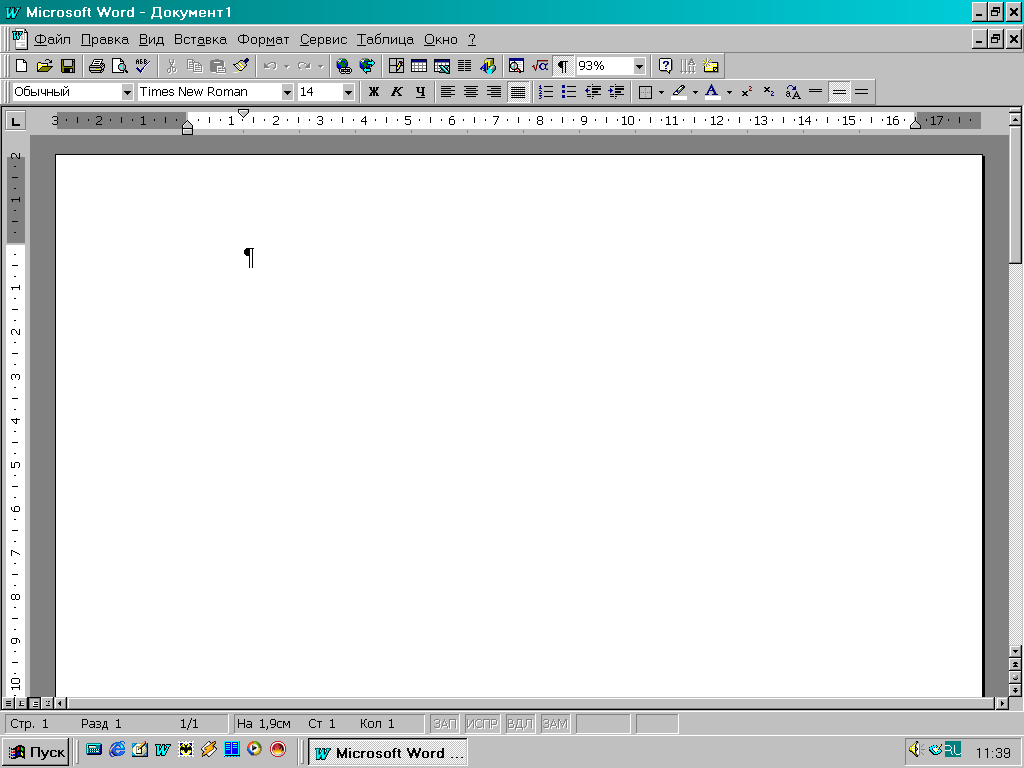Toggle italic (К) formatting

396,92
